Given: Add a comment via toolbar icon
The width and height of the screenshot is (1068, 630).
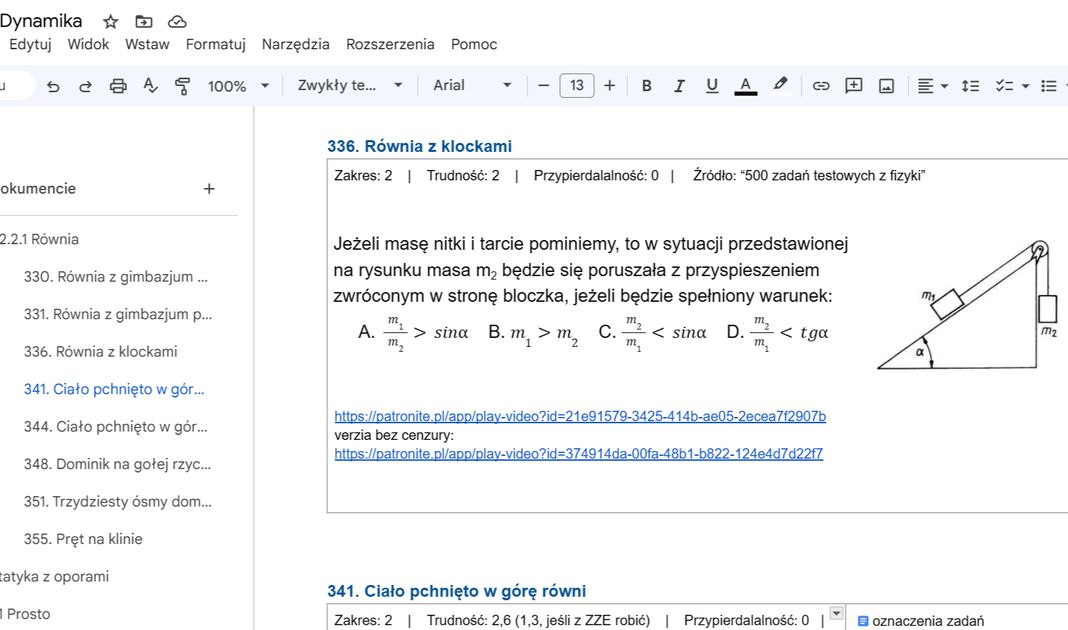Looking at the screenshot, I should [x=853, y=86].
